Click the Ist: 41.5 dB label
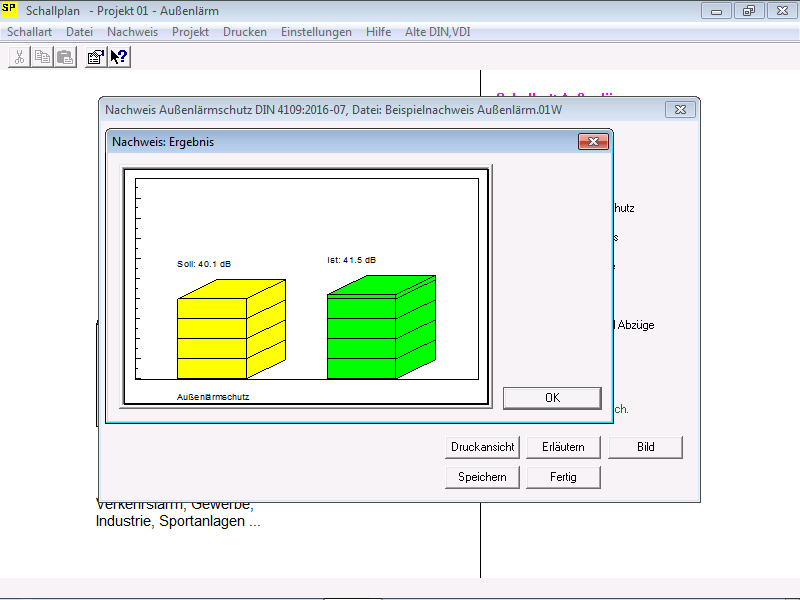 [352, 260]
